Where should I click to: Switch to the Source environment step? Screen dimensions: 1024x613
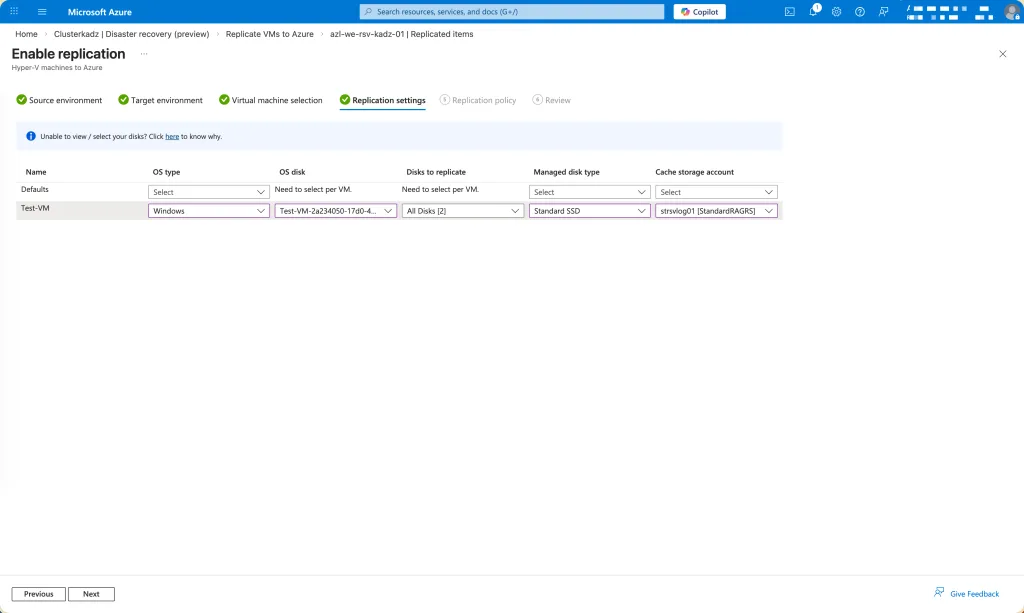tap(59, 100)
